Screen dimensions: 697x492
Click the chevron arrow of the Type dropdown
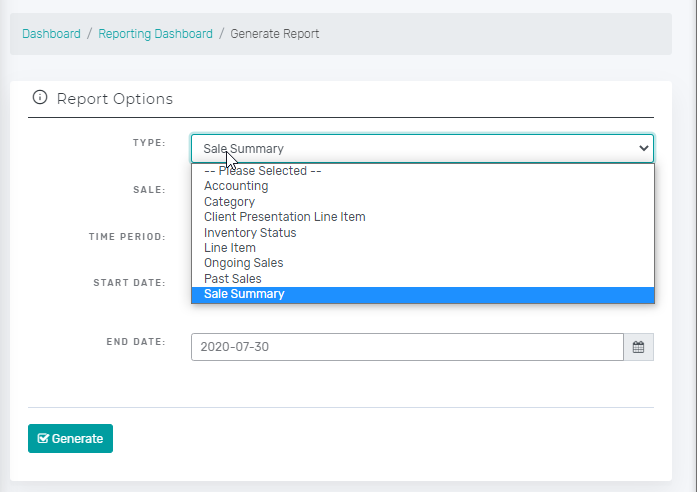tap(643, 148)
